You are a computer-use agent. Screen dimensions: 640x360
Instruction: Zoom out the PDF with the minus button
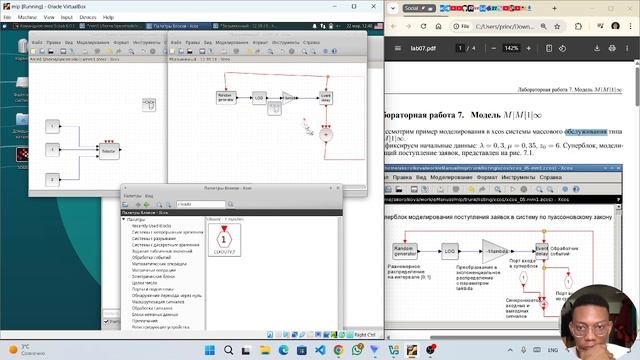(x=493, y=48)
